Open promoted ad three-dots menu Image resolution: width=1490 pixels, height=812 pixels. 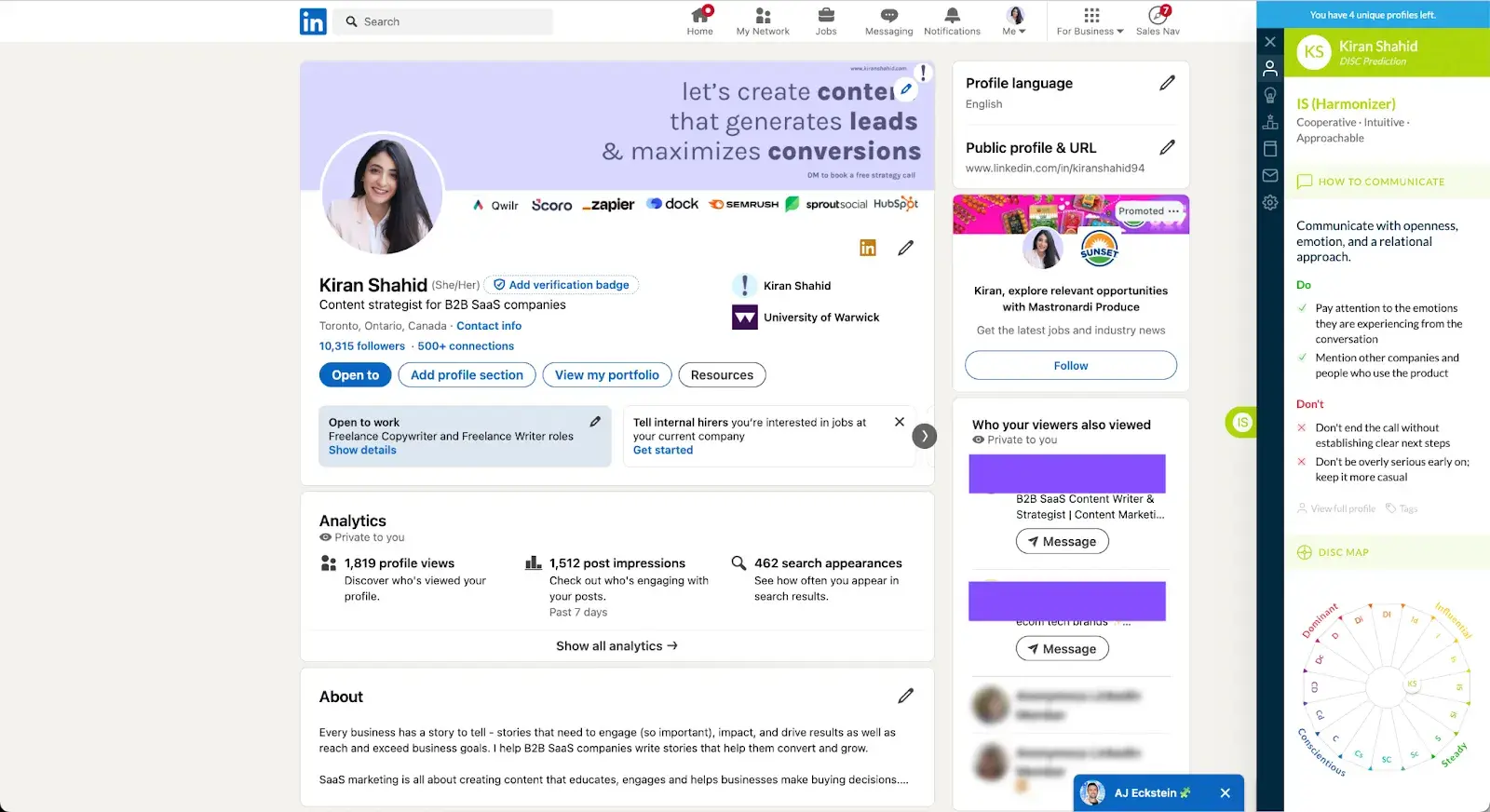click(x=1173, y=211)
